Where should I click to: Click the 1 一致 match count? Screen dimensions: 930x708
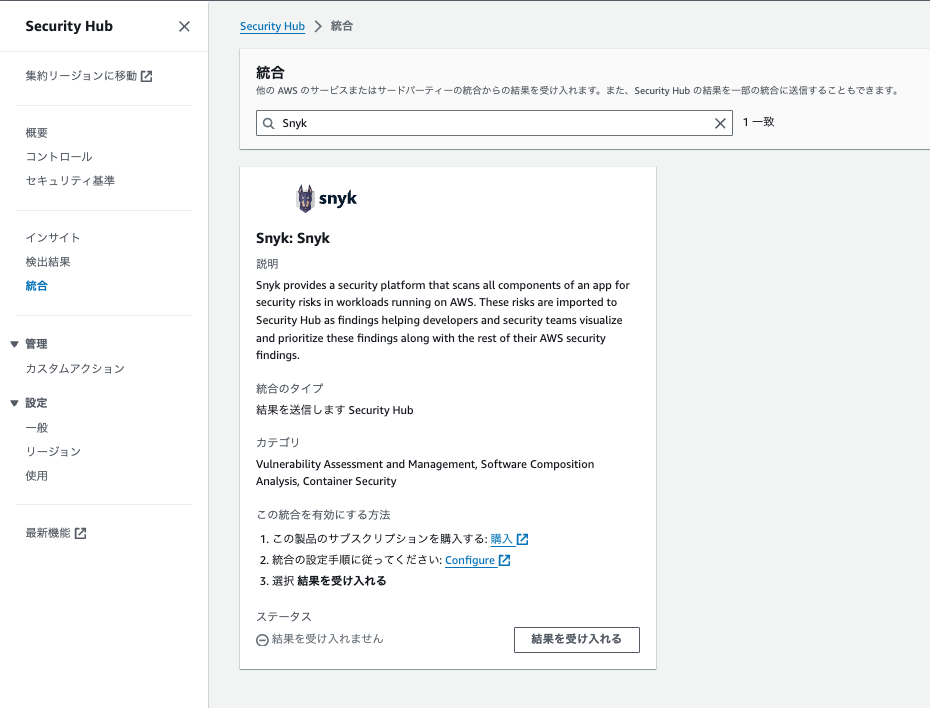click(759, 122)
